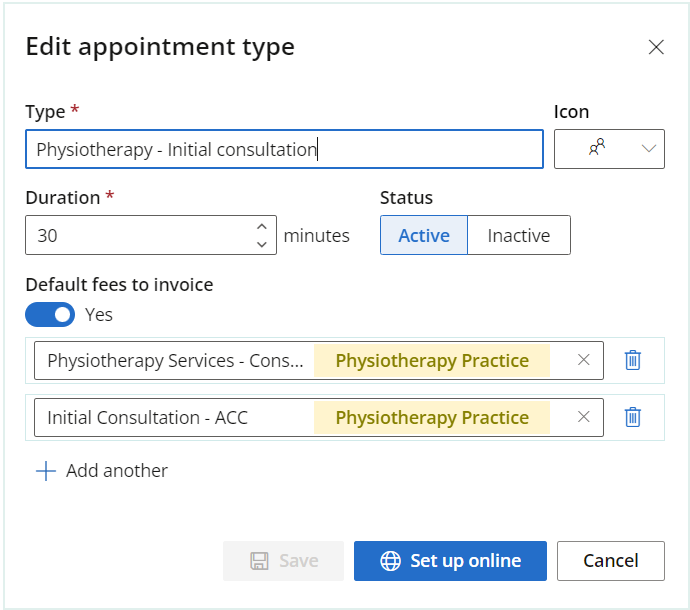The width and height of the screenshot is (690, 610).
Task: Close the Edit appointment type dialog
Action: tap(656, 47)
